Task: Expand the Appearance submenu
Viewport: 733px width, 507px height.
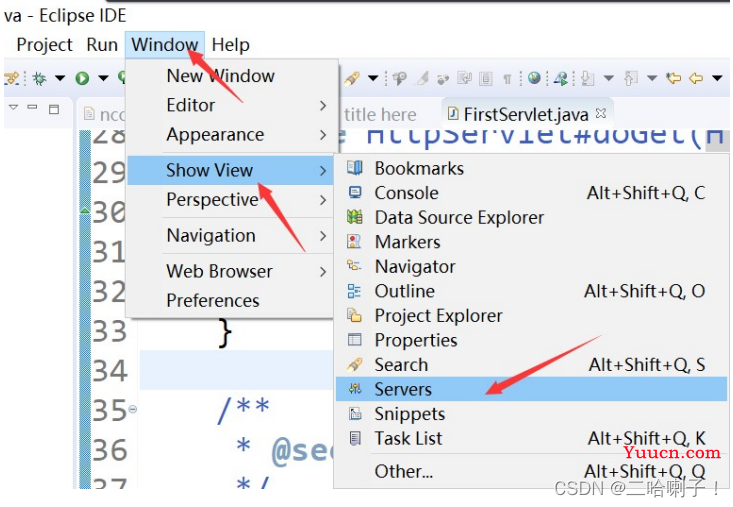Action: click(x=232, y=135)
